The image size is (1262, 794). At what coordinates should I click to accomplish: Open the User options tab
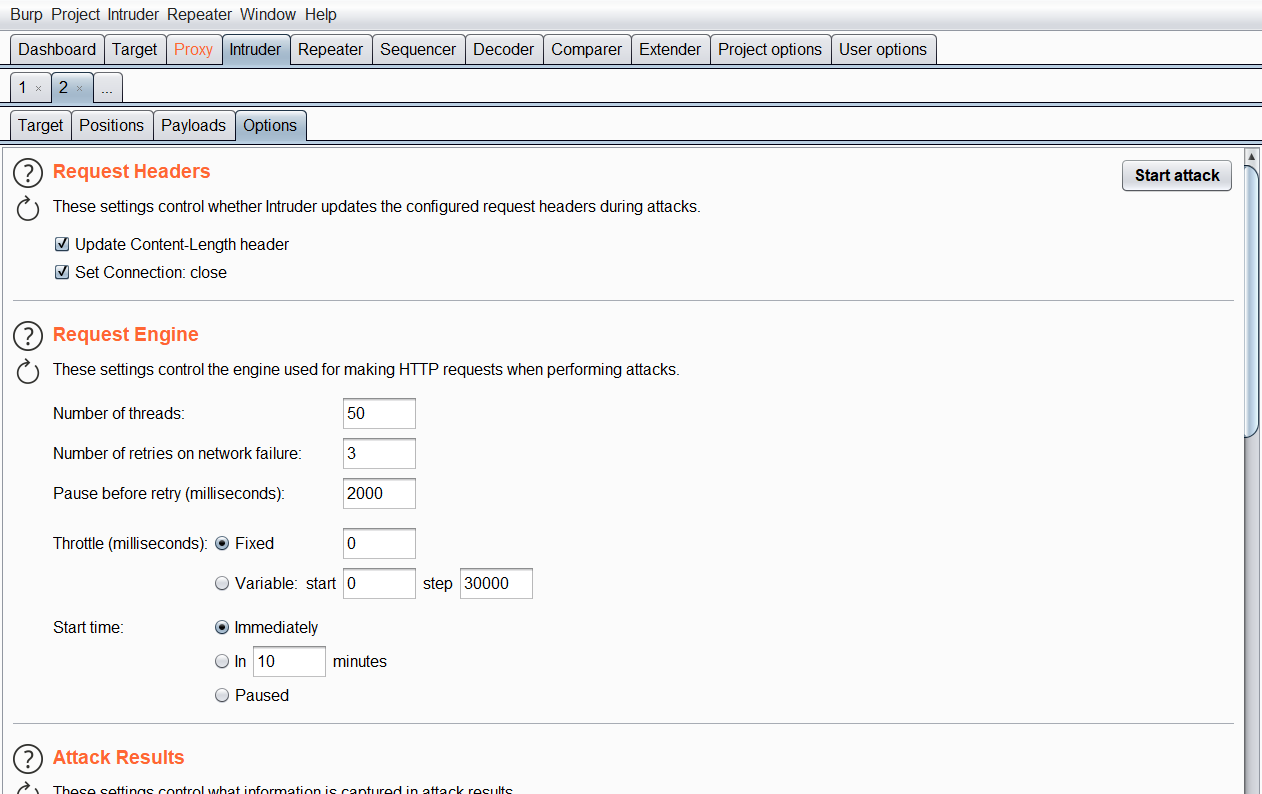tap(883, 49)
